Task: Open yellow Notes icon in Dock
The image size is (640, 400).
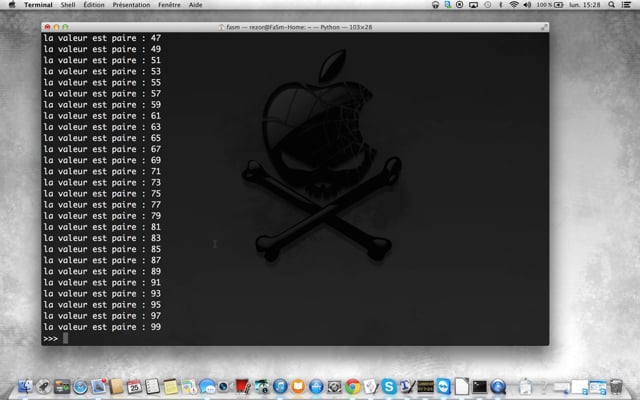Action: point(170,386)
